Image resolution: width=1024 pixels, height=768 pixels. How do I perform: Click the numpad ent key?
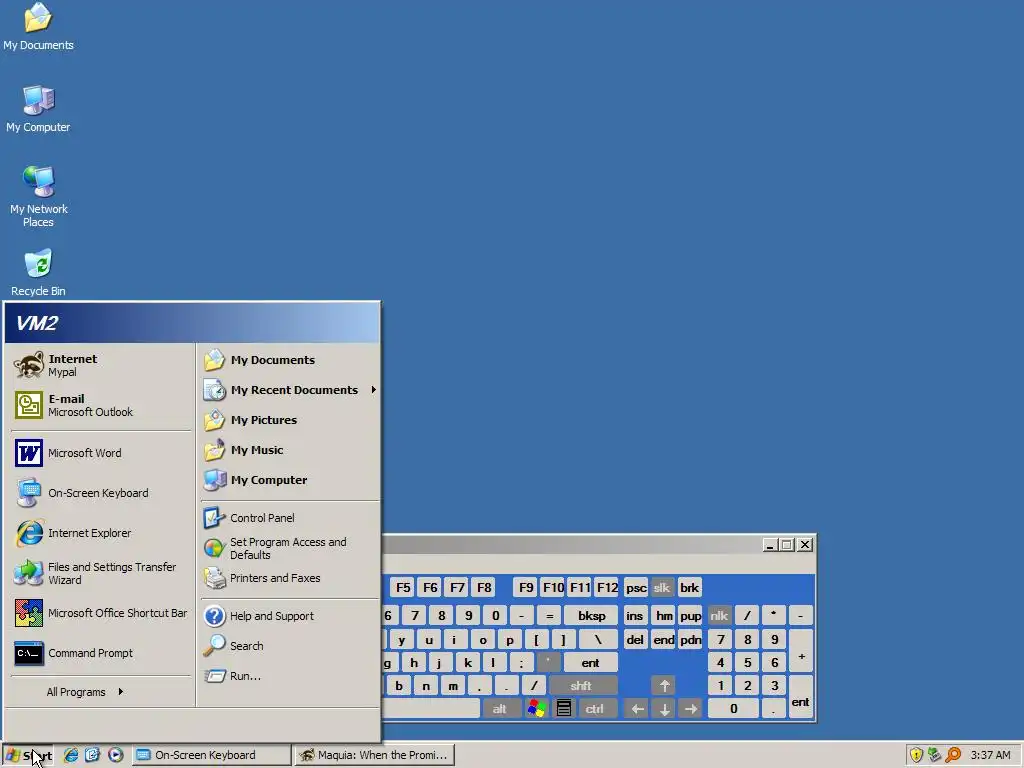801,697
